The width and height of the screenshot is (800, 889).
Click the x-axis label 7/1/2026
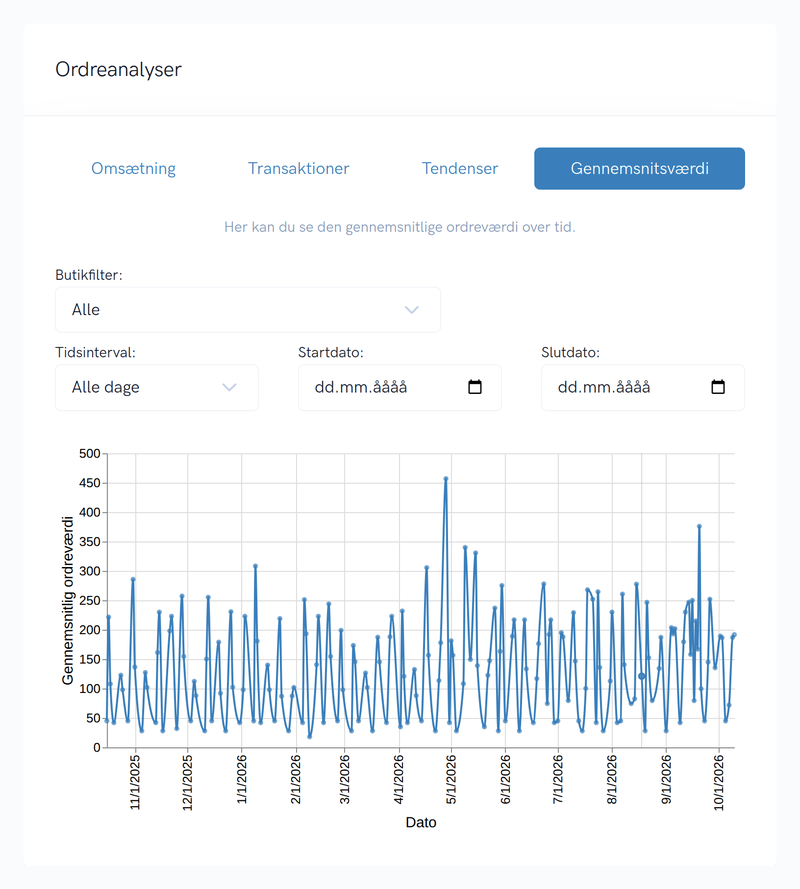[x=558, y=780]
